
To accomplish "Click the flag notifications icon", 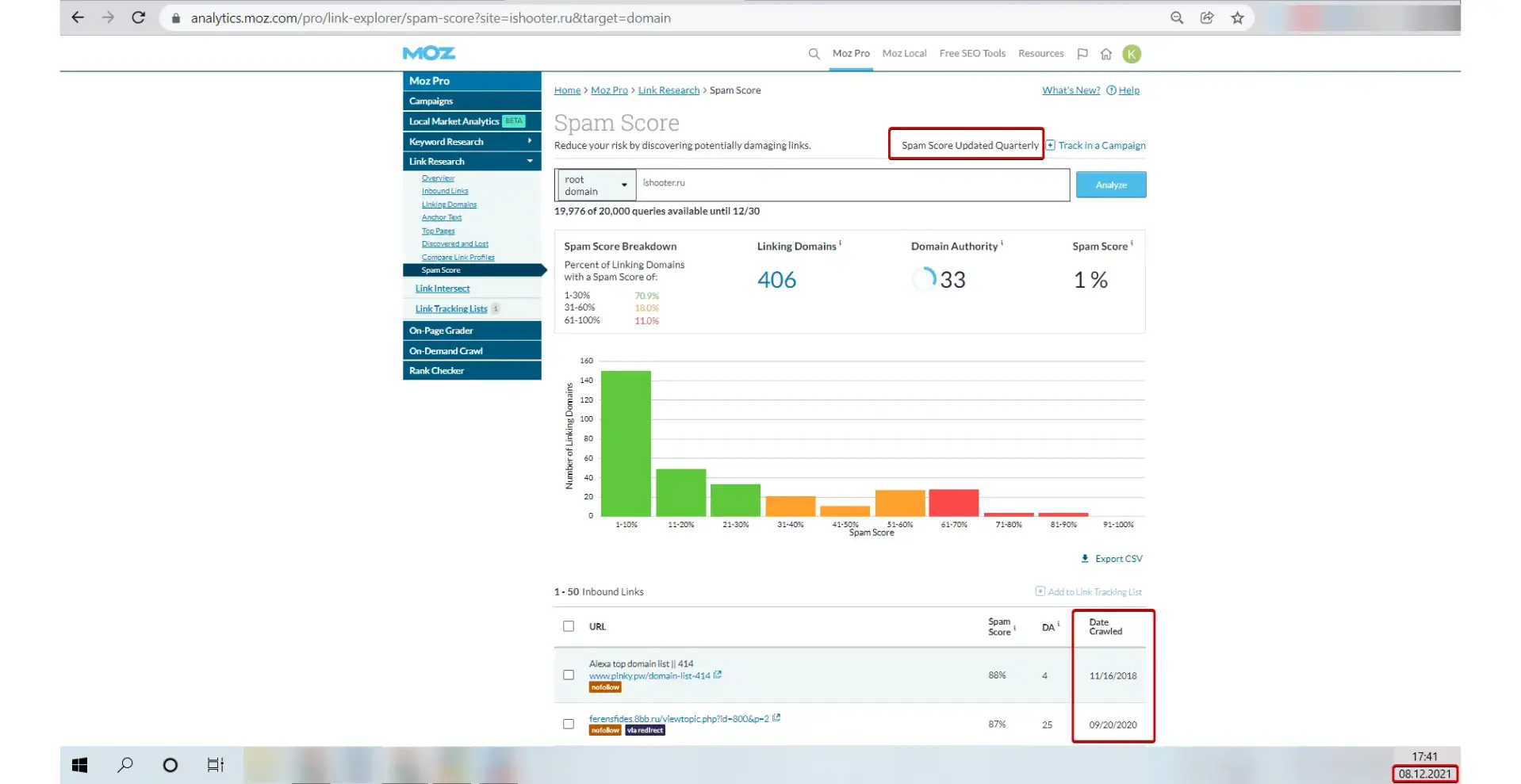I will pos(1082,54).
